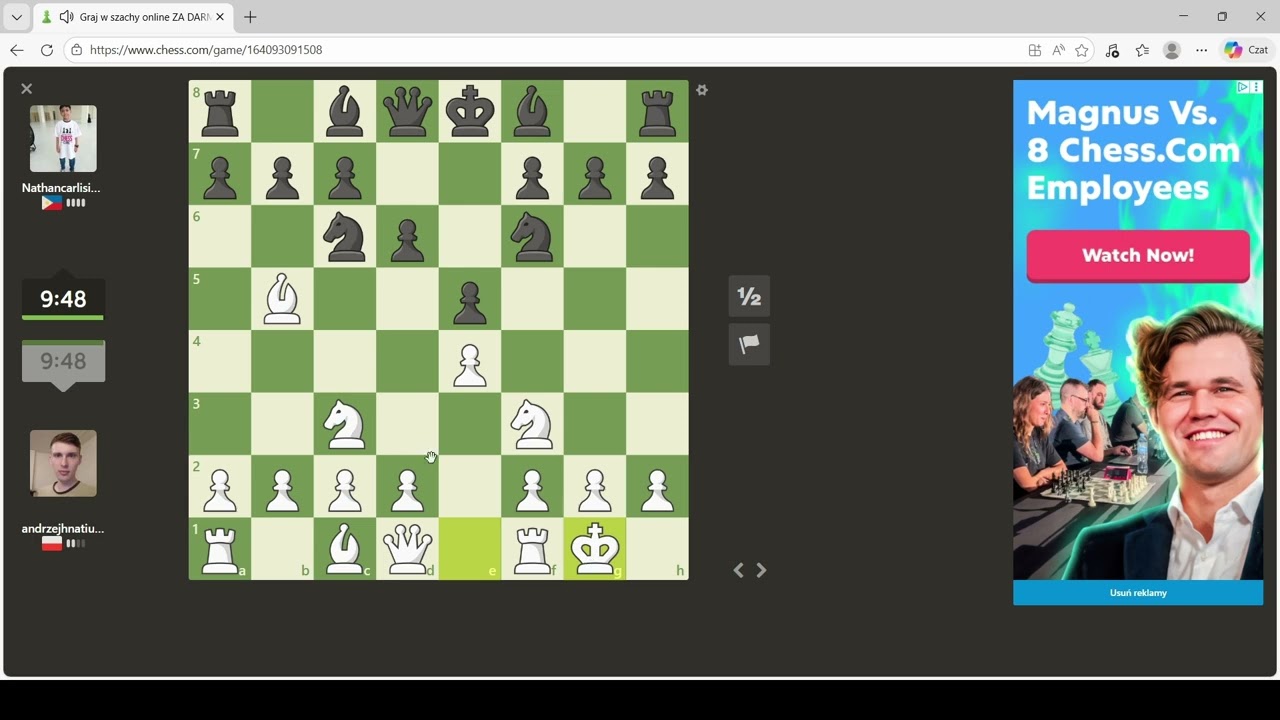Click the andrzejhnatiu username
Screen dimensions: 1280x720
63,528
